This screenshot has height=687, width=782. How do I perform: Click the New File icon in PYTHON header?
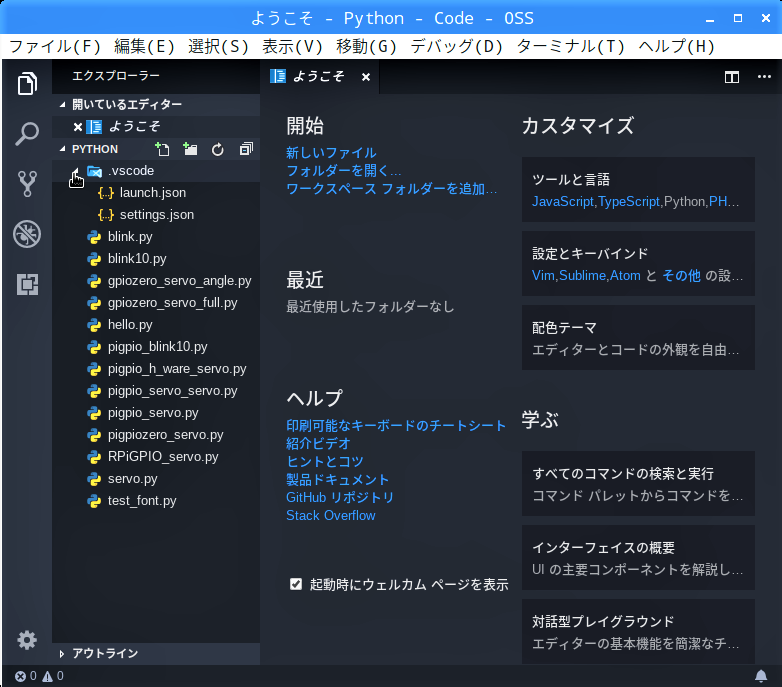(x=162, y=149)
